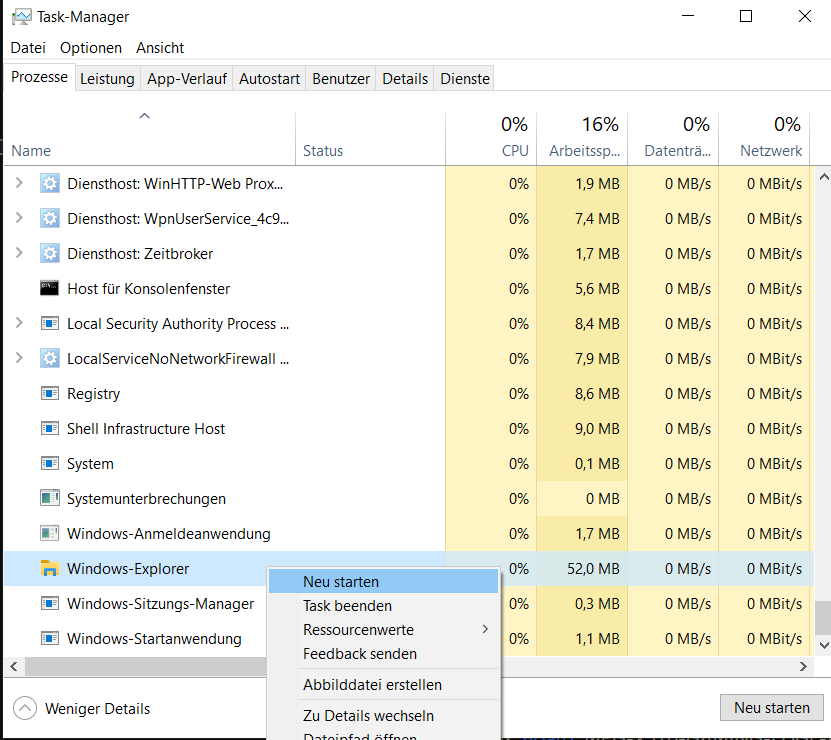
Task: Open the Optionen menu
Action: [91, 48]
